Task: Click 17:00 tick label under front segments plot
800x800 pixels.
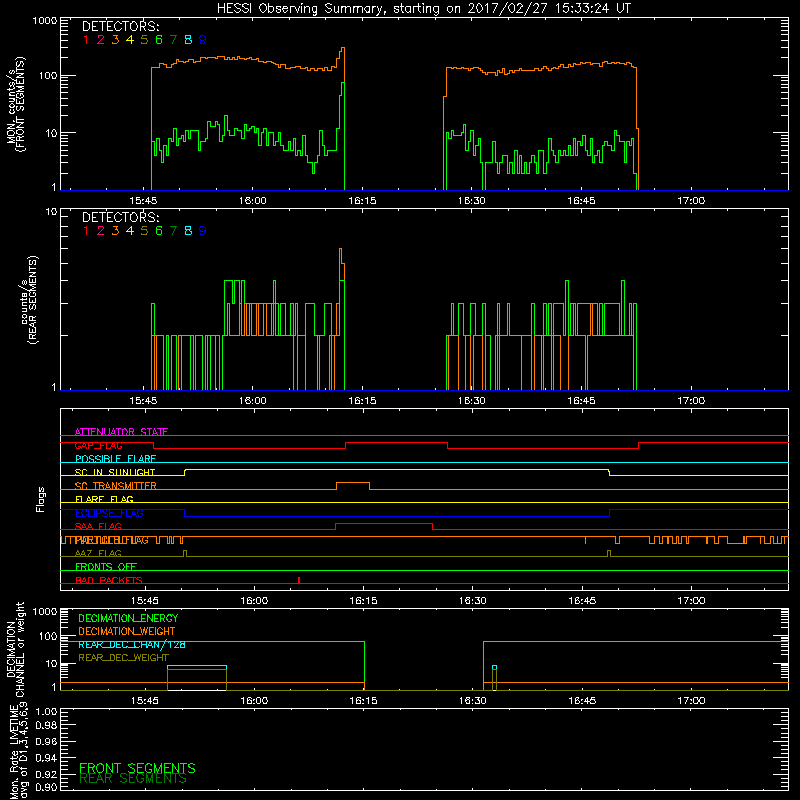Action: [x=691, y=201]
